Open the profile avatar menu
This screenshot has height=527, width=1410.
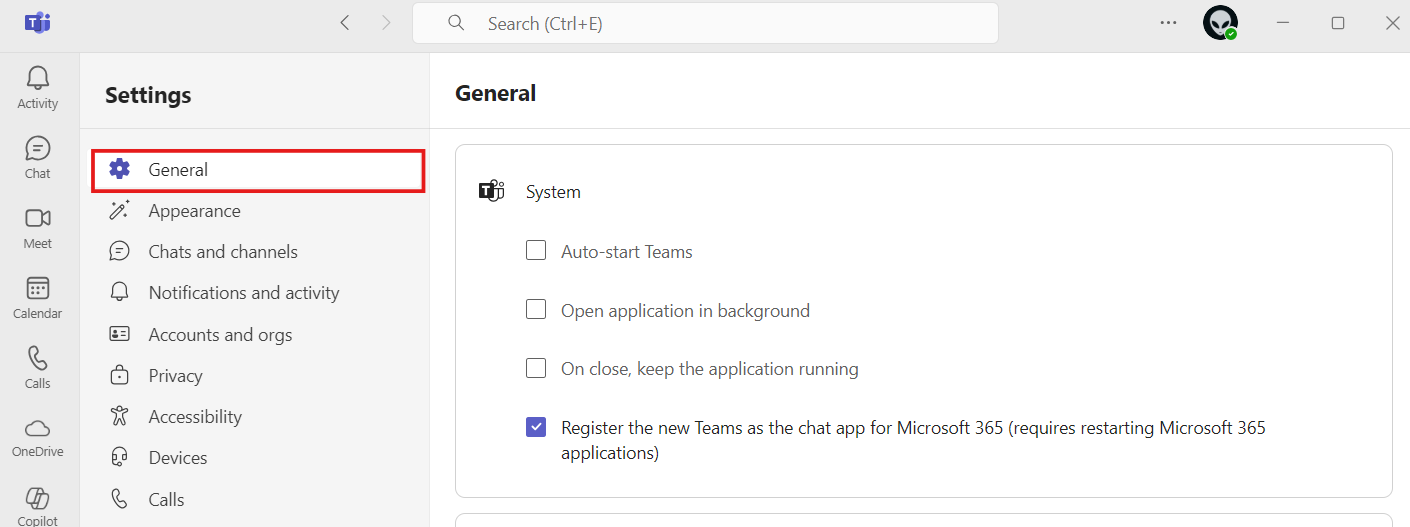point(1219,23)
